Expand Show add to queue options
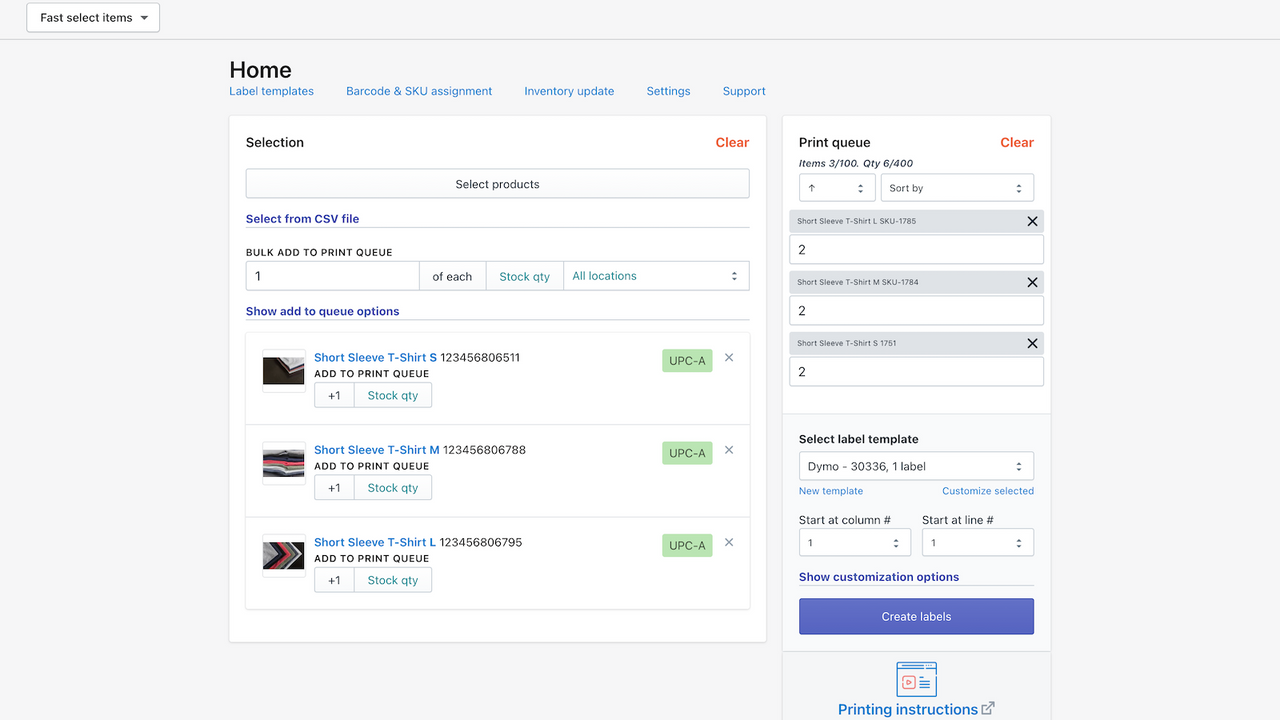Screen dimensions: 1280x720 click(x=322, y=311)
